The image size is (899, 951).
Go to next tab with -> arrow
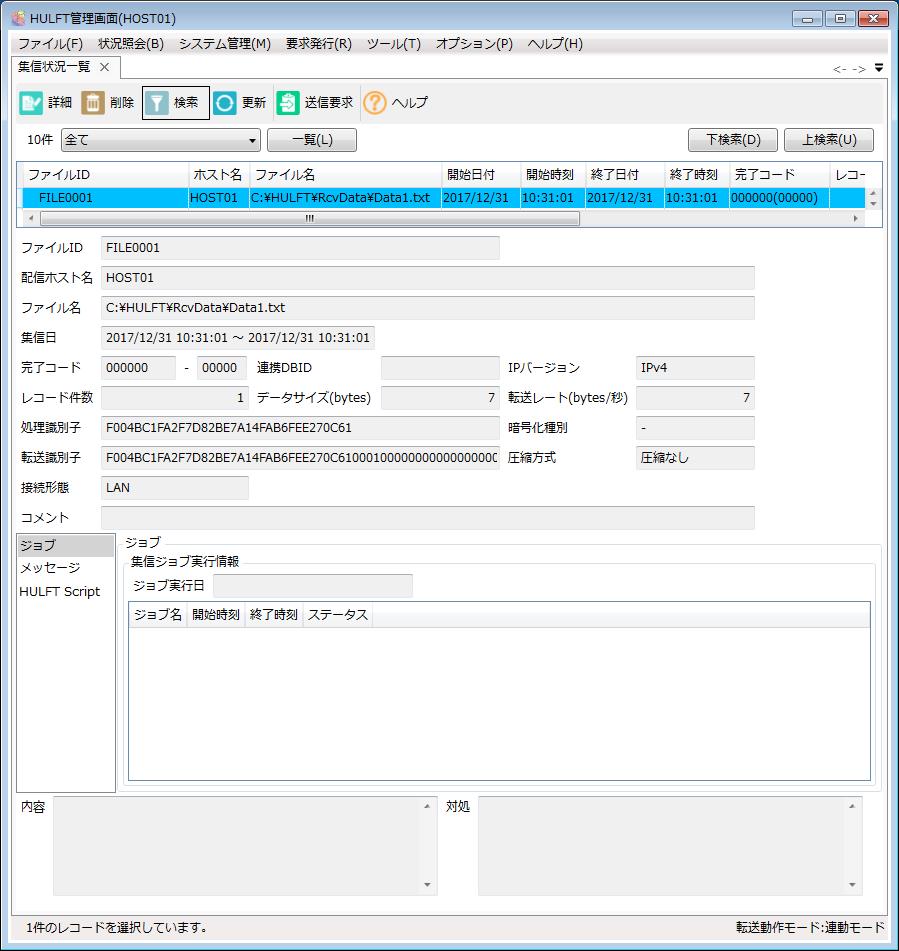coord(859,69)
